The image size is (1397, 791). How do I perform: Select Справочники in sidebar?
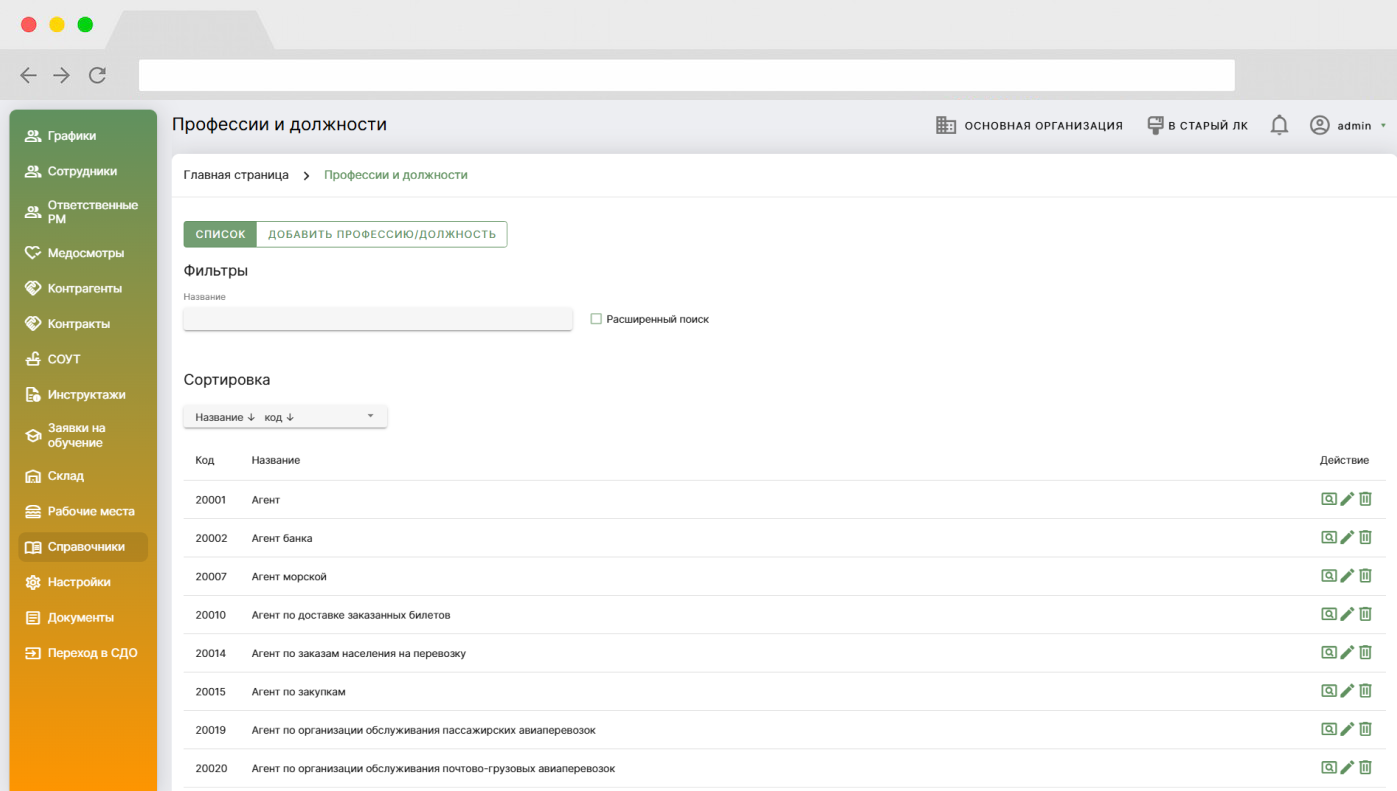pyautogui.click(x=83, y=547)
